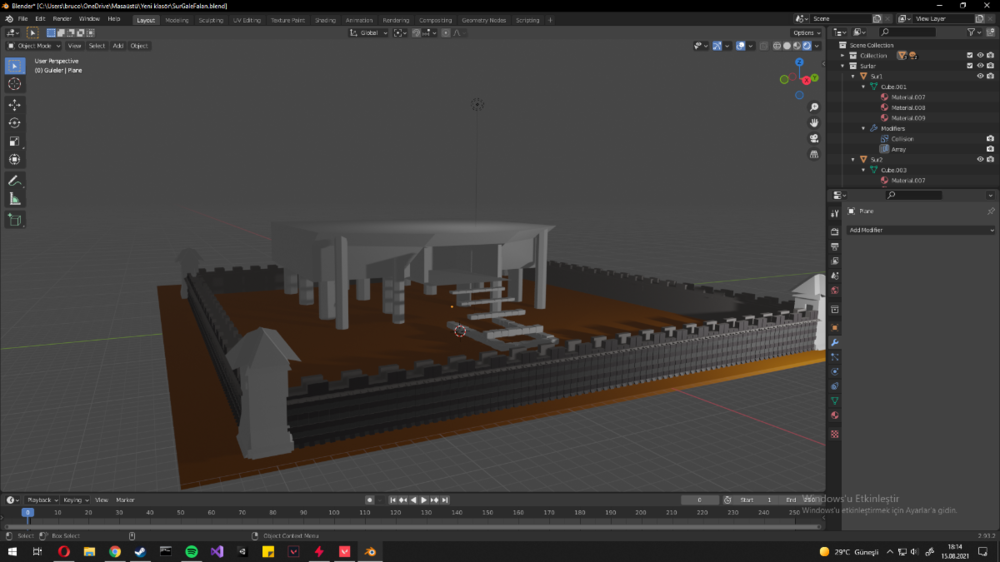This screenshot has height=562, width=1000.
Task: Hide Sur1 object with its eye icon
Action: click(980, 76)
